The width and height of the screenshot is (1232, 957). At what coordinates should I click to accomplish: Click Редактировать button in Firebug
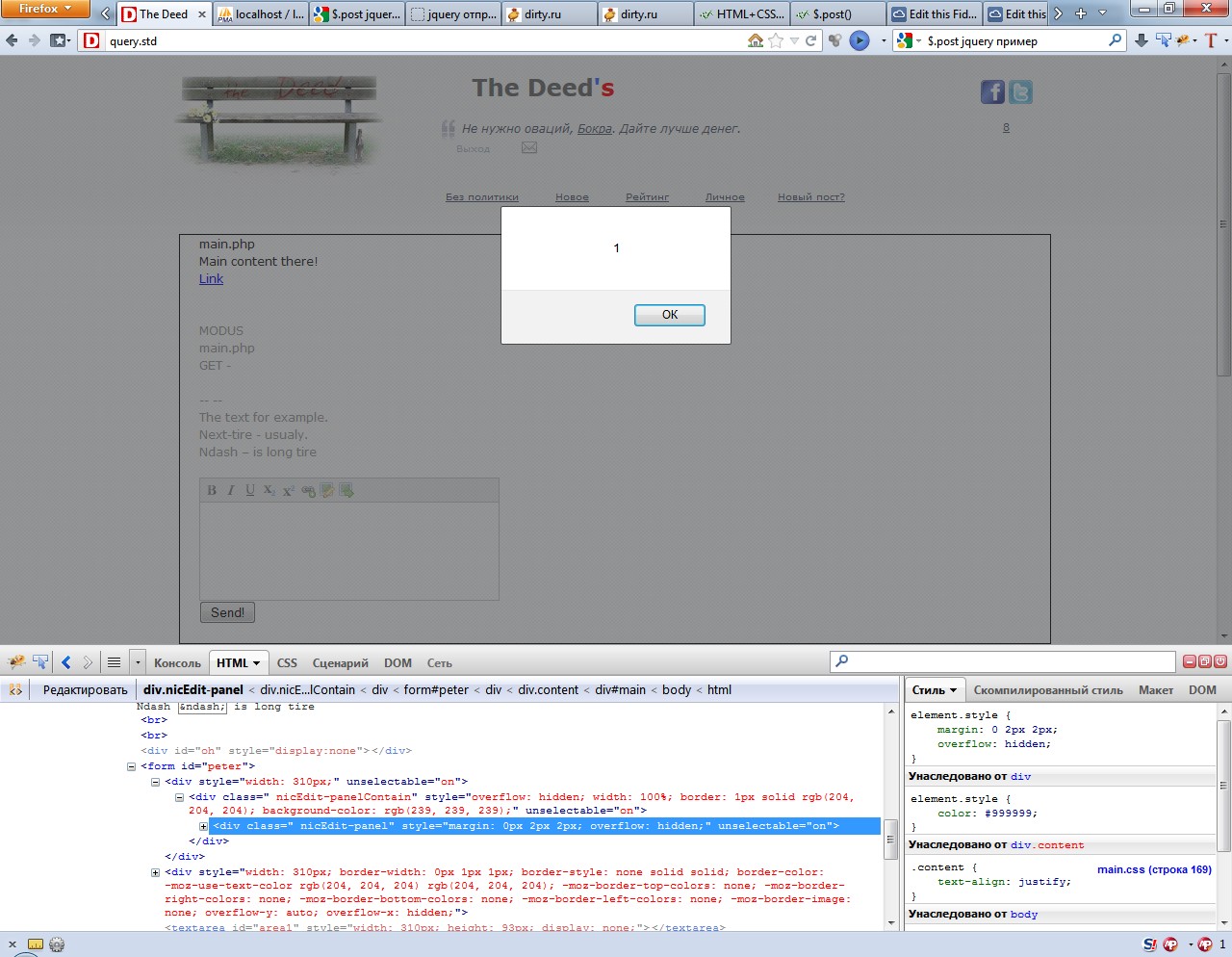pos(85,689)
